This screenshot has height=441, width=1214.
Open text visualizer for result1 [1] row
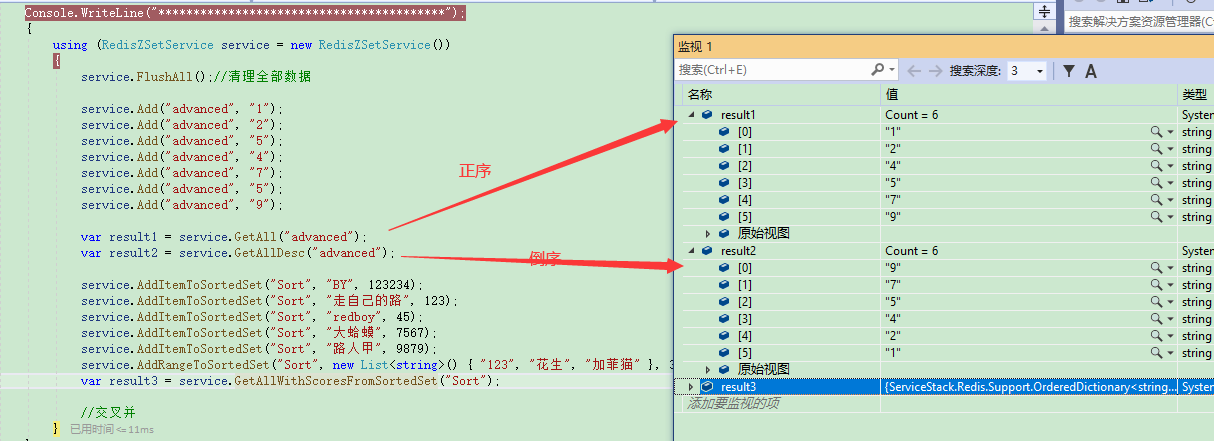coord(1155,149)
